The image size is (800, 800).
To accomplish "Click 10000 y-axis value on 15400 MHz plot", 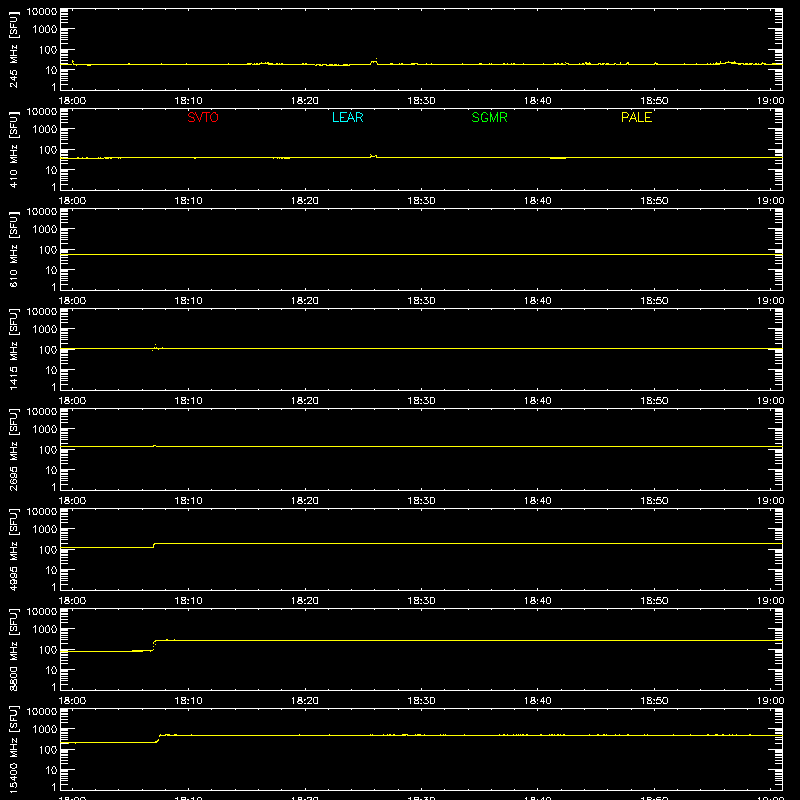I will pyautogui.click(x=42, y=712).
